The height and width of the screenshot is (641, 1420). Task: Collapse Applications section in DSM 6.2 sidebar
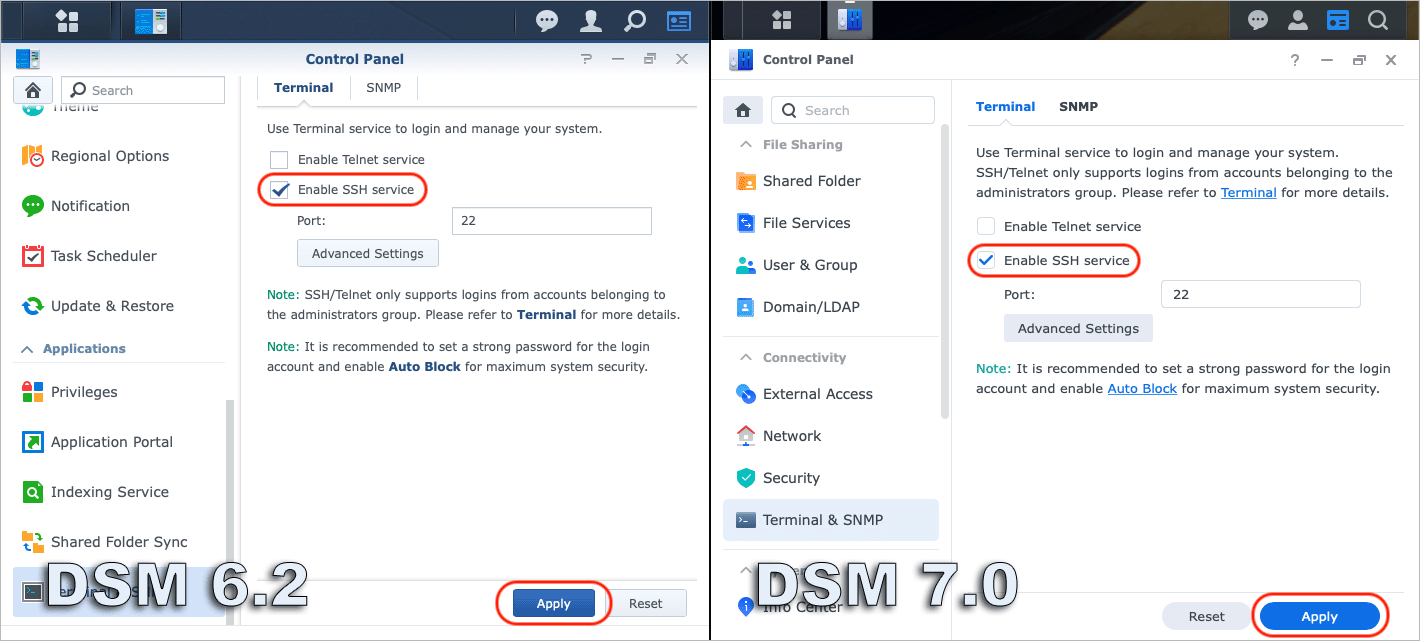point(27,349)
